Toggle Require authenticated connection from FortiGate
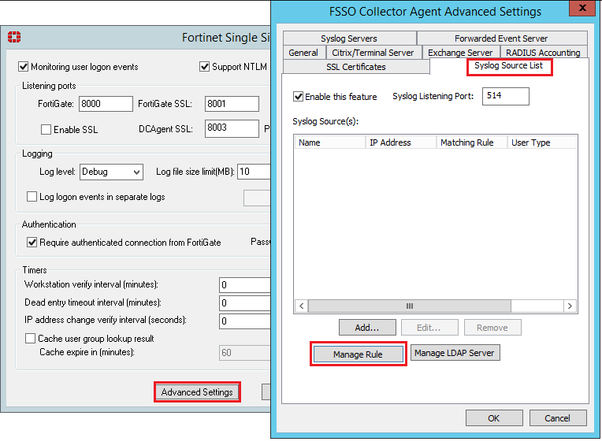Screen dimensions: 602x441 pyautogui.click(x=32, y=243)
